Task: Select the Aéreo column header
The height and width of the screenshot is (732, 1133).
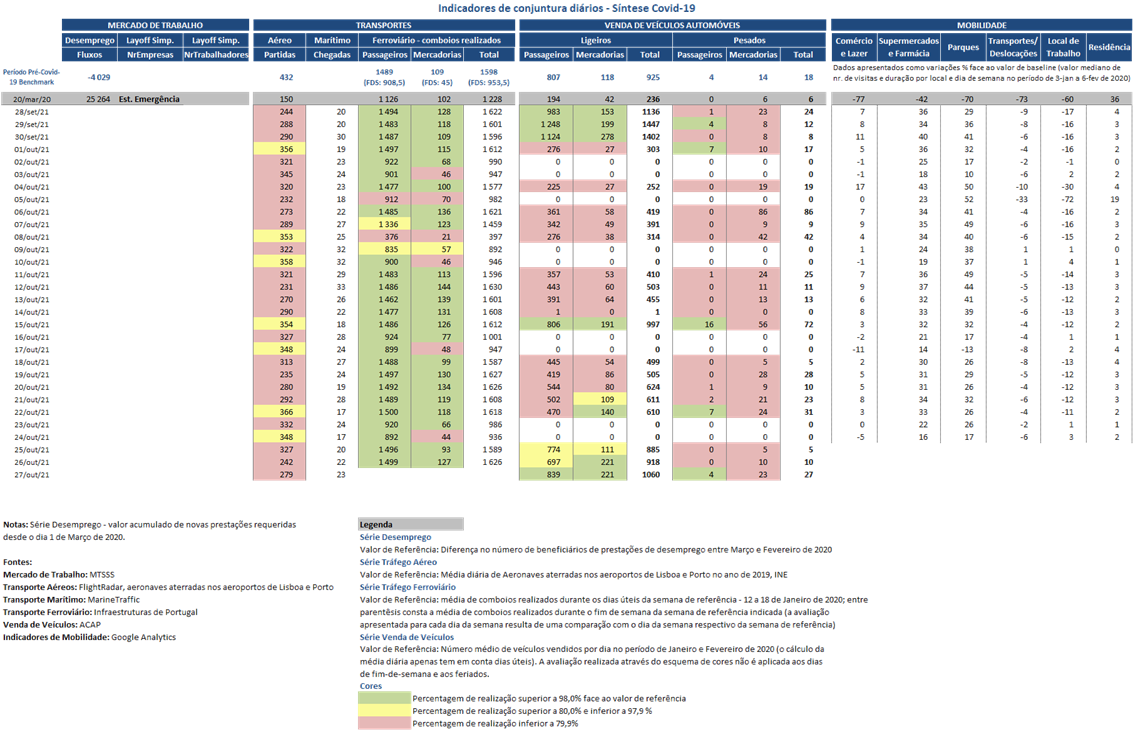Action: tap(280, 40)
